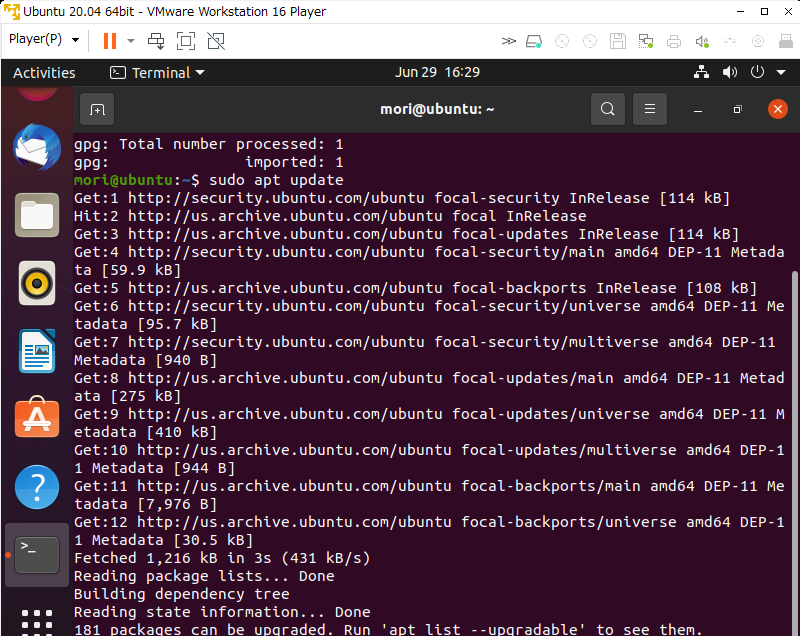
Task: Open Ubuntu Software from the dock
Action: [37, 418]
